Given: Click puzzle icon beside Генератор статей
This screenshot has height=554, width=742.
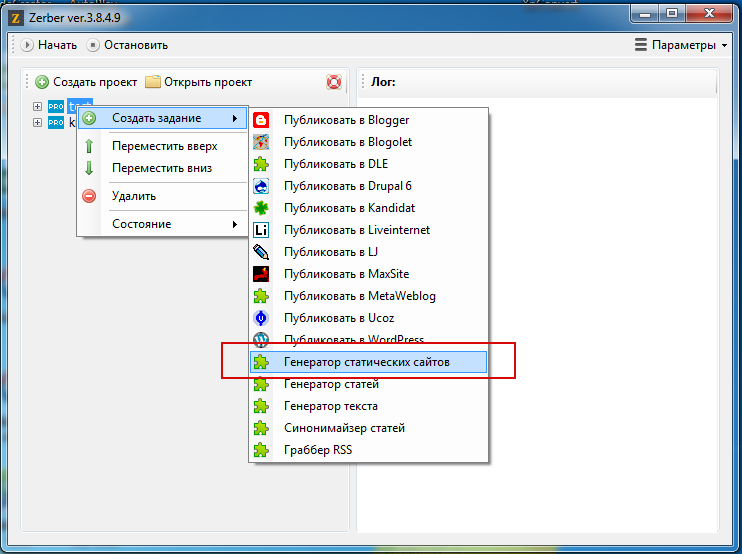Looking at the screenshot, I should click(261, 384).
